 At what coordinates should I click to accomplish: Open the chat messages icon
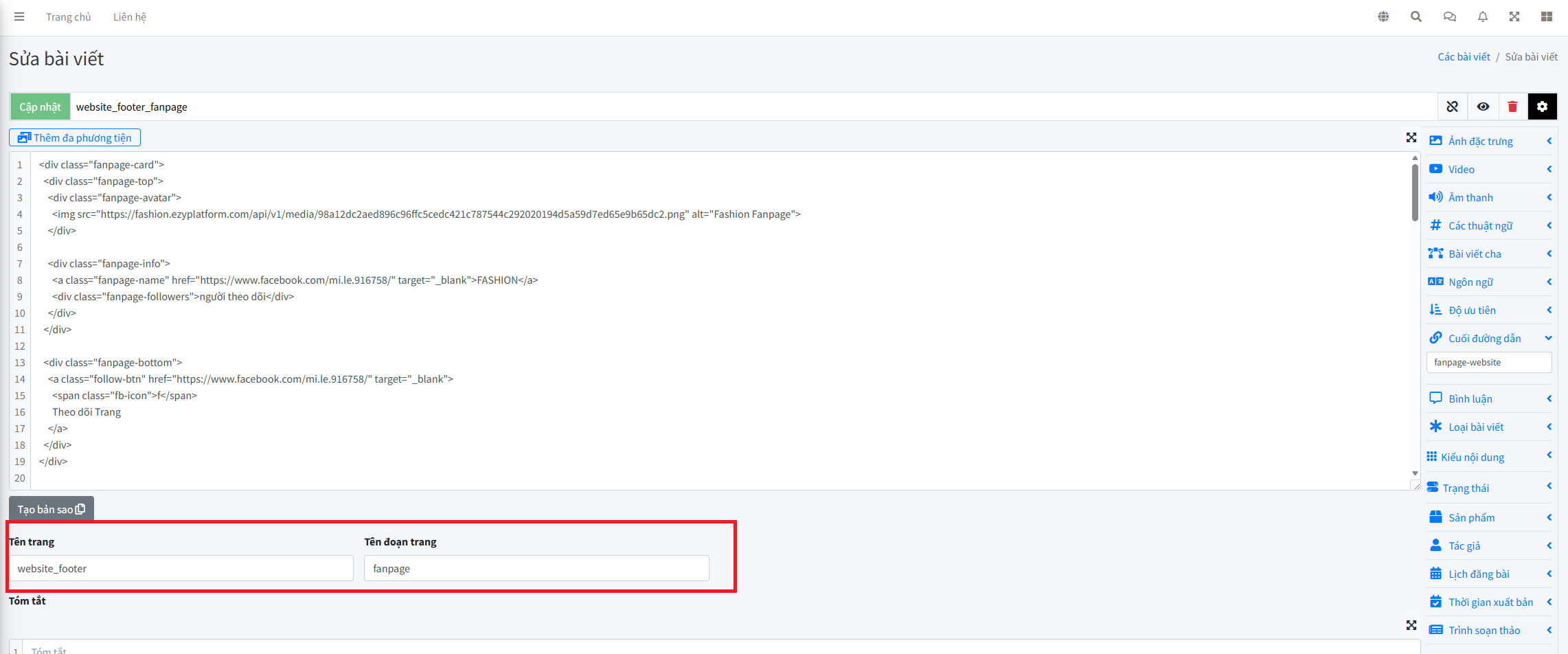coord(1449,16)
